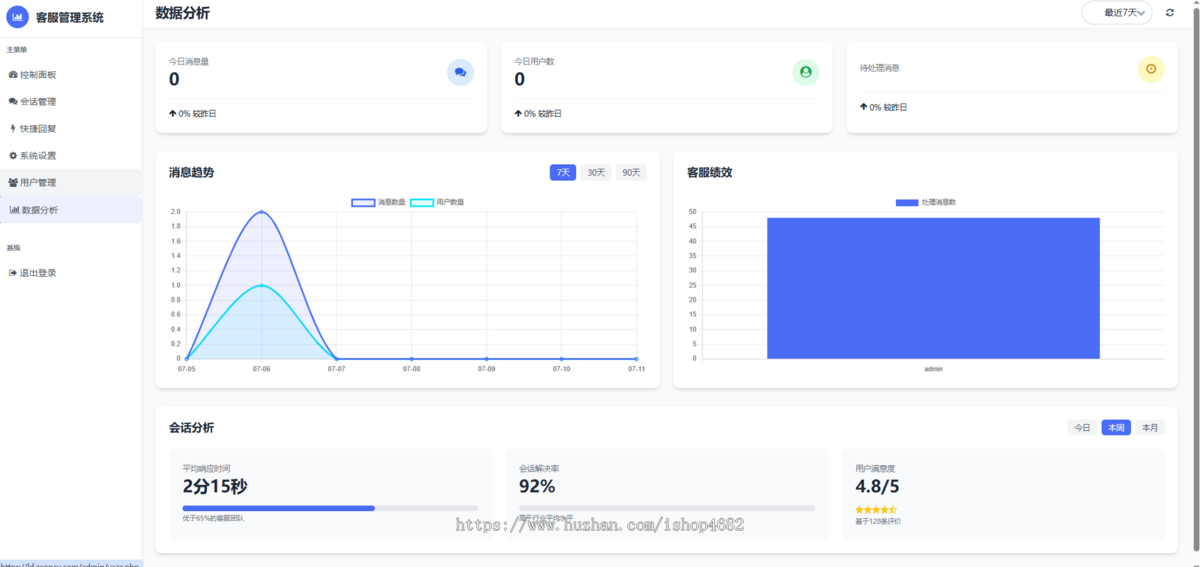1200x567 pixels.
Task: Open 快捷回复 in the sidebar
Action: click(71, 129)
